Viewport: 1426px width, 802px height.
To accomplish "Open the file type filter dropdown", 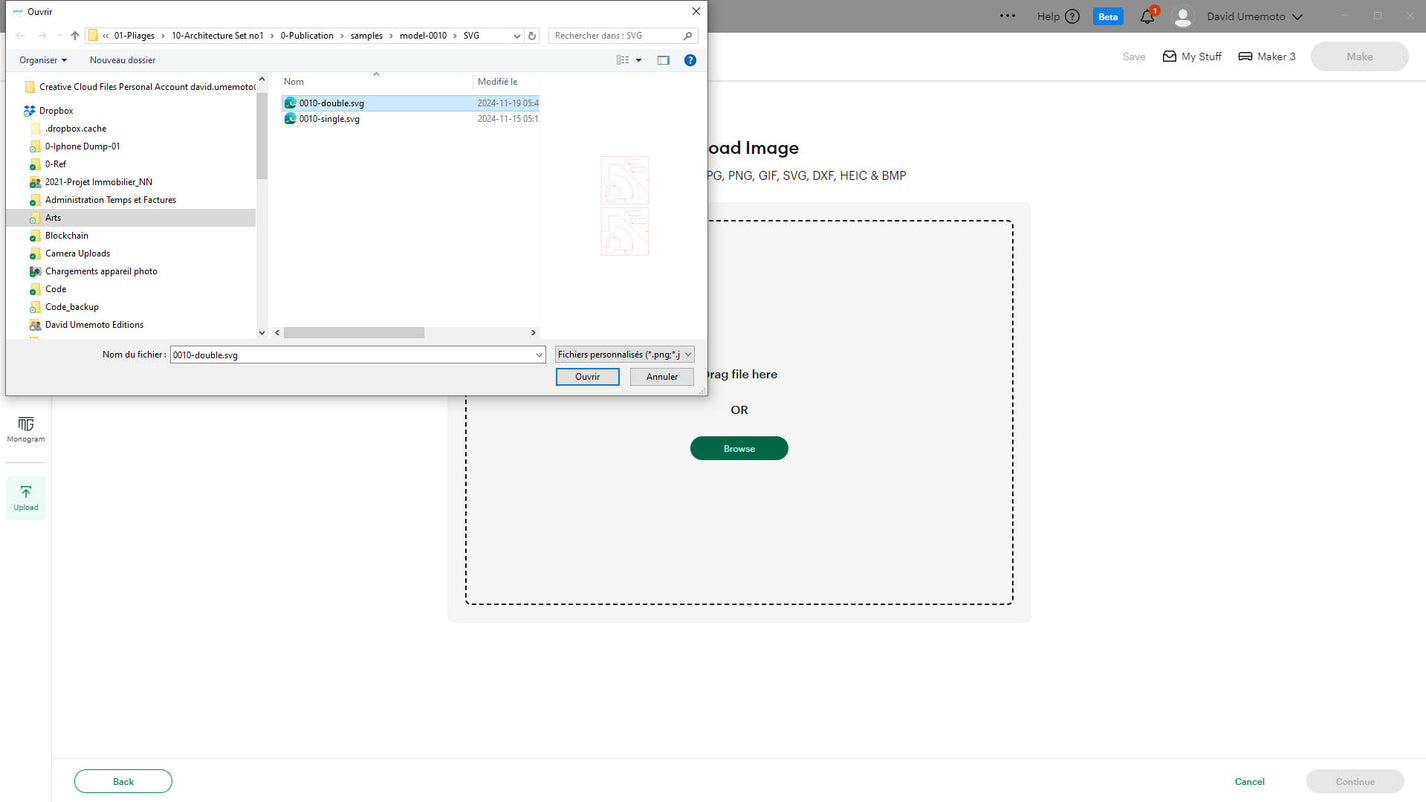I will (624, 355).
